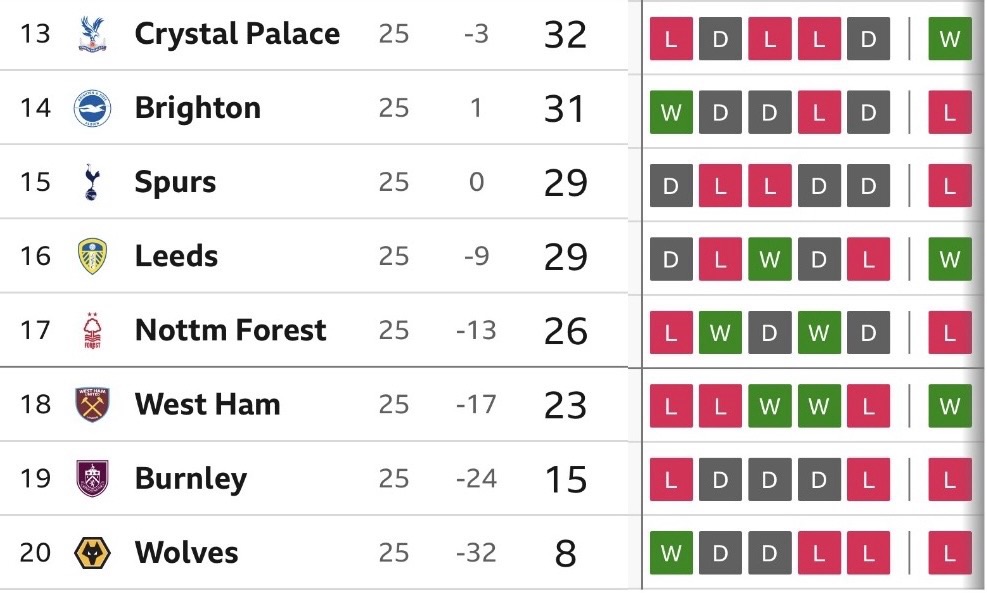The image size is (987, 593).
Task: Select Brighton's green W form badge
Action: point(671,113)
